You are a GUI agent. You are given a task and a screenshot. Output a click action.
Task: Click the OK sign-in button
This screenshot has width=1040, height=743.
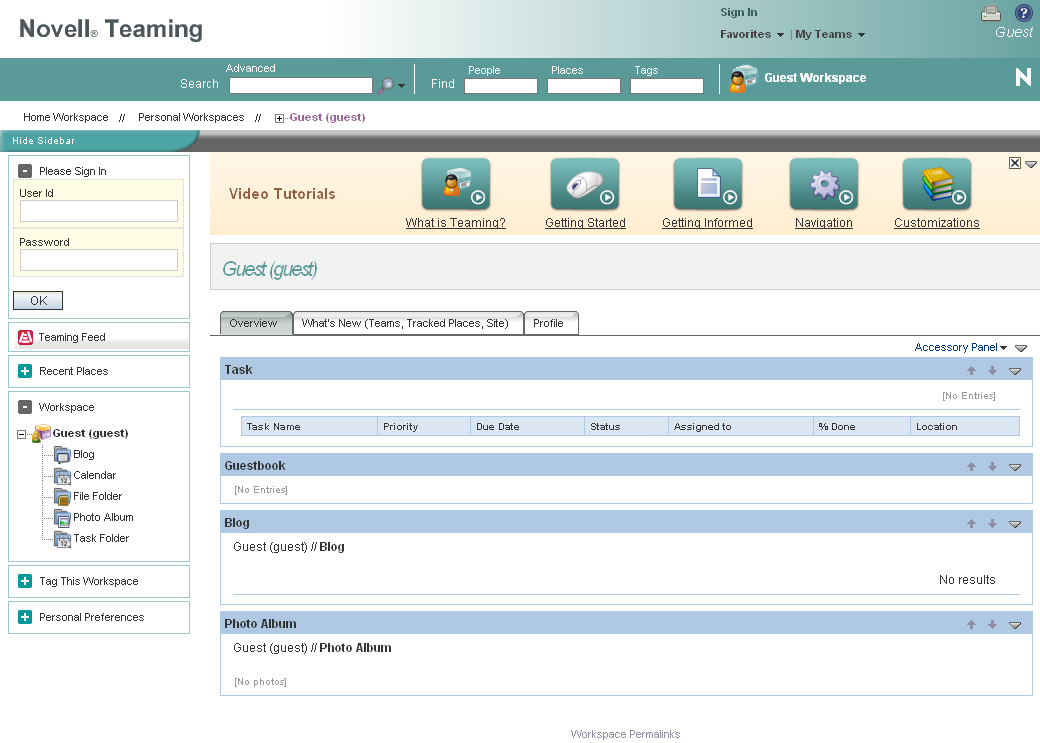point(37,300)
